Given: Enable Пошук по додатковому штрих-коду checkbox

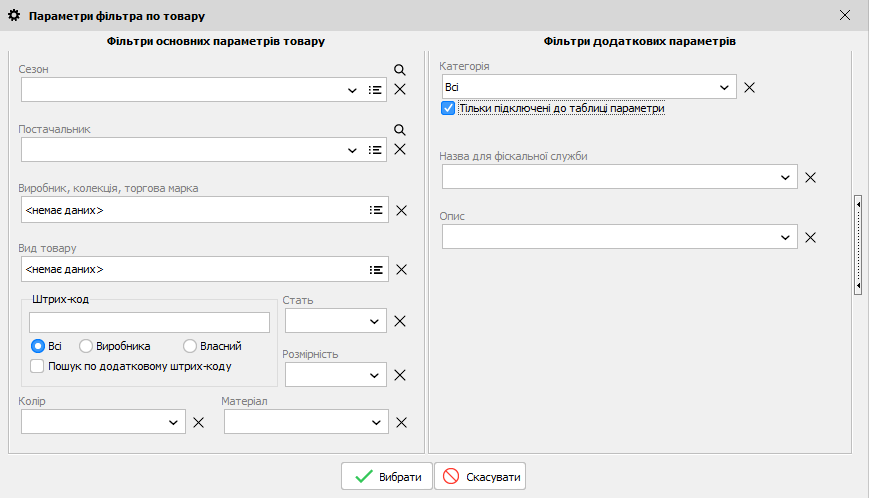Looking at the screenshot, I should [x=37, y=366].
